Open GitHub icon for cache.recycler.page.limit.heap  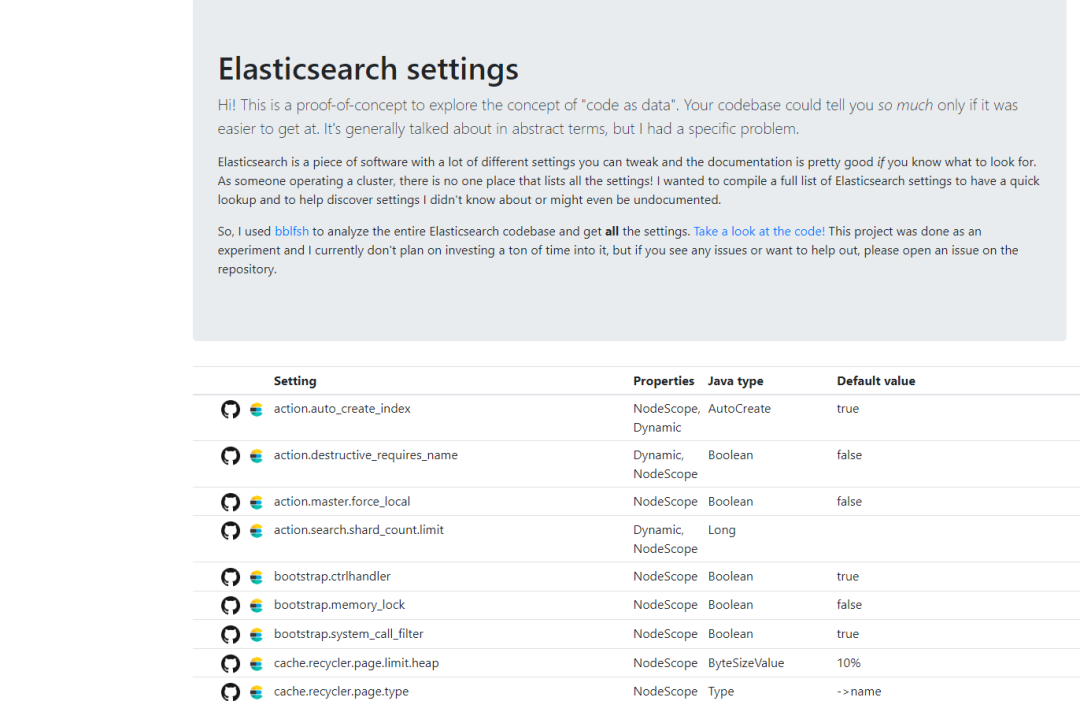[x=230, y=664]
